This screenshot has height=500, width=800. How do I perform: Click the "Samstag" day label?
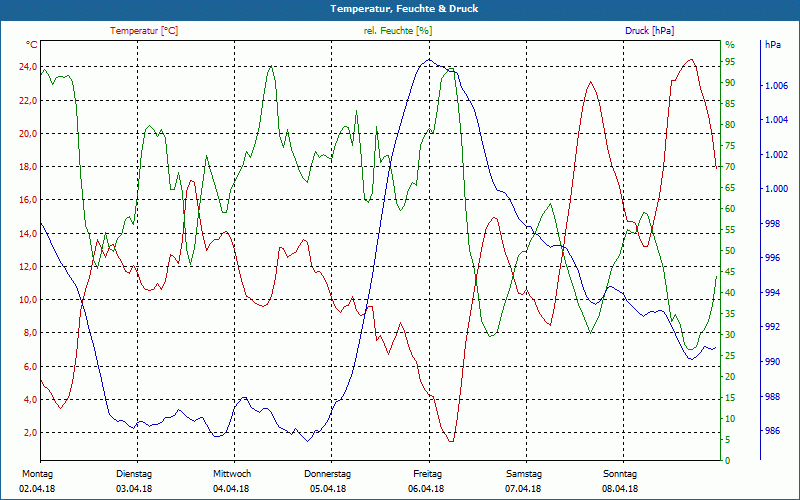point(524,474)
